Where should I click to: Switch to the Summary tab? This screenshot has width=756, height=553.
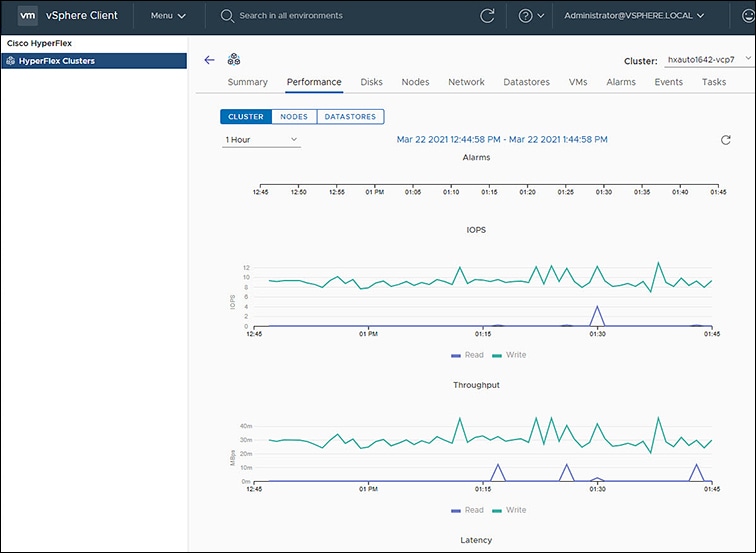(247, 82)
